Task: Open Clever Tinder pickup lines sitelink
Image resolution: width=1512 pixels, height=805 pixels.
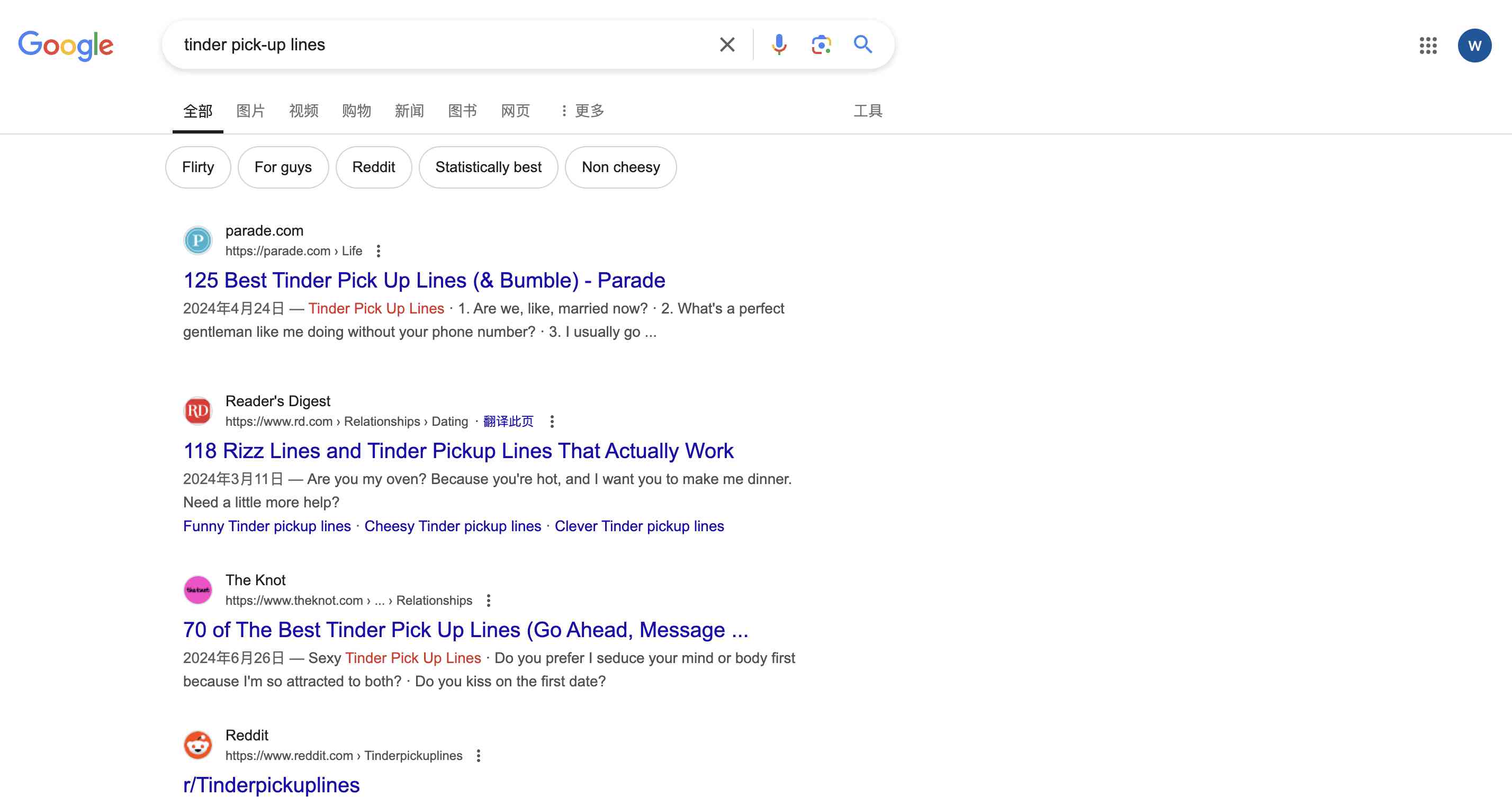Action: 639,526
